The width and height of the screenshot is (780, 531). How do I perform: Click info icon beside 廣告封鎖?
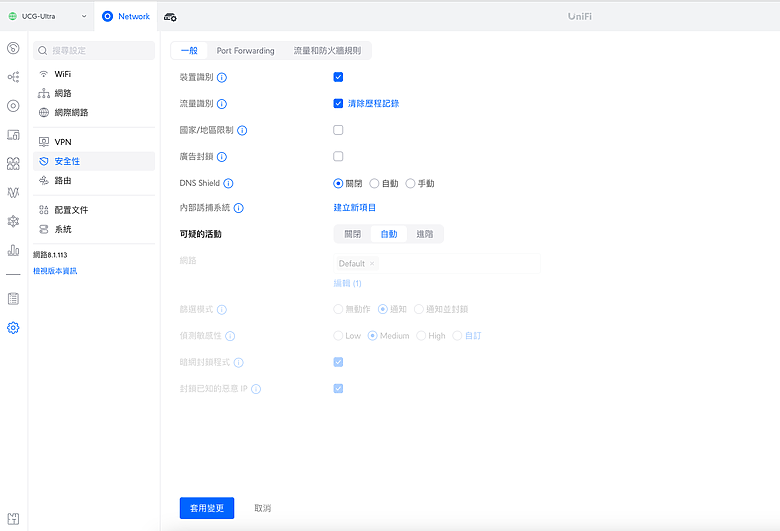point(222,157)
